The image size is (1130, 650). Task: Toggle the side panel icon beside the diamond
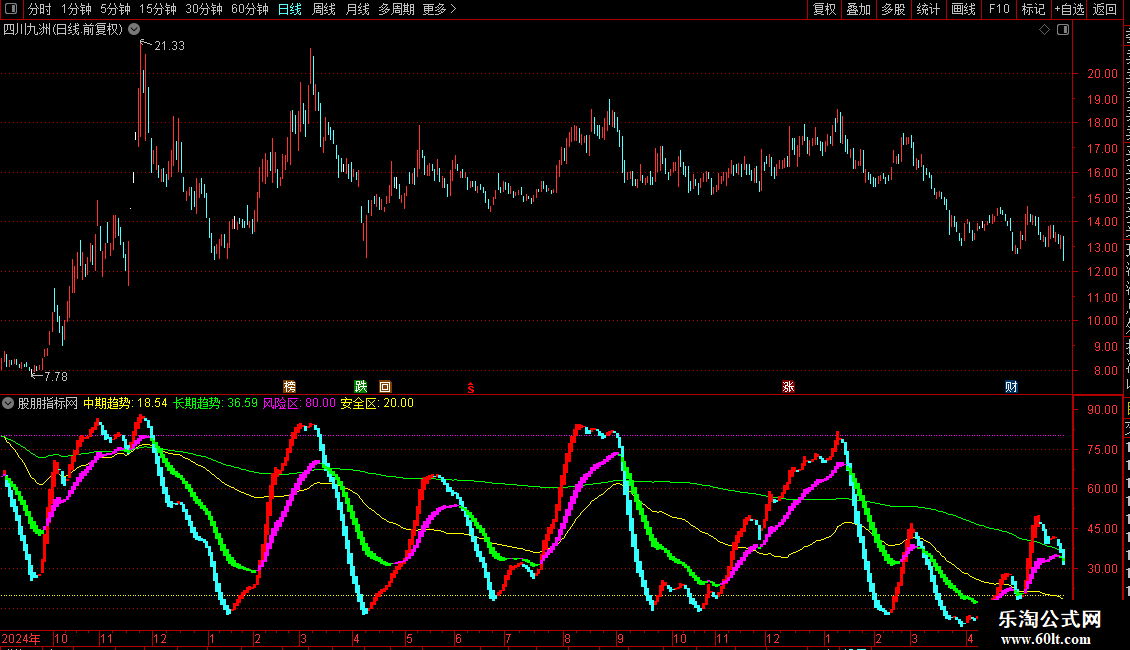click(x=1063, y=30)
